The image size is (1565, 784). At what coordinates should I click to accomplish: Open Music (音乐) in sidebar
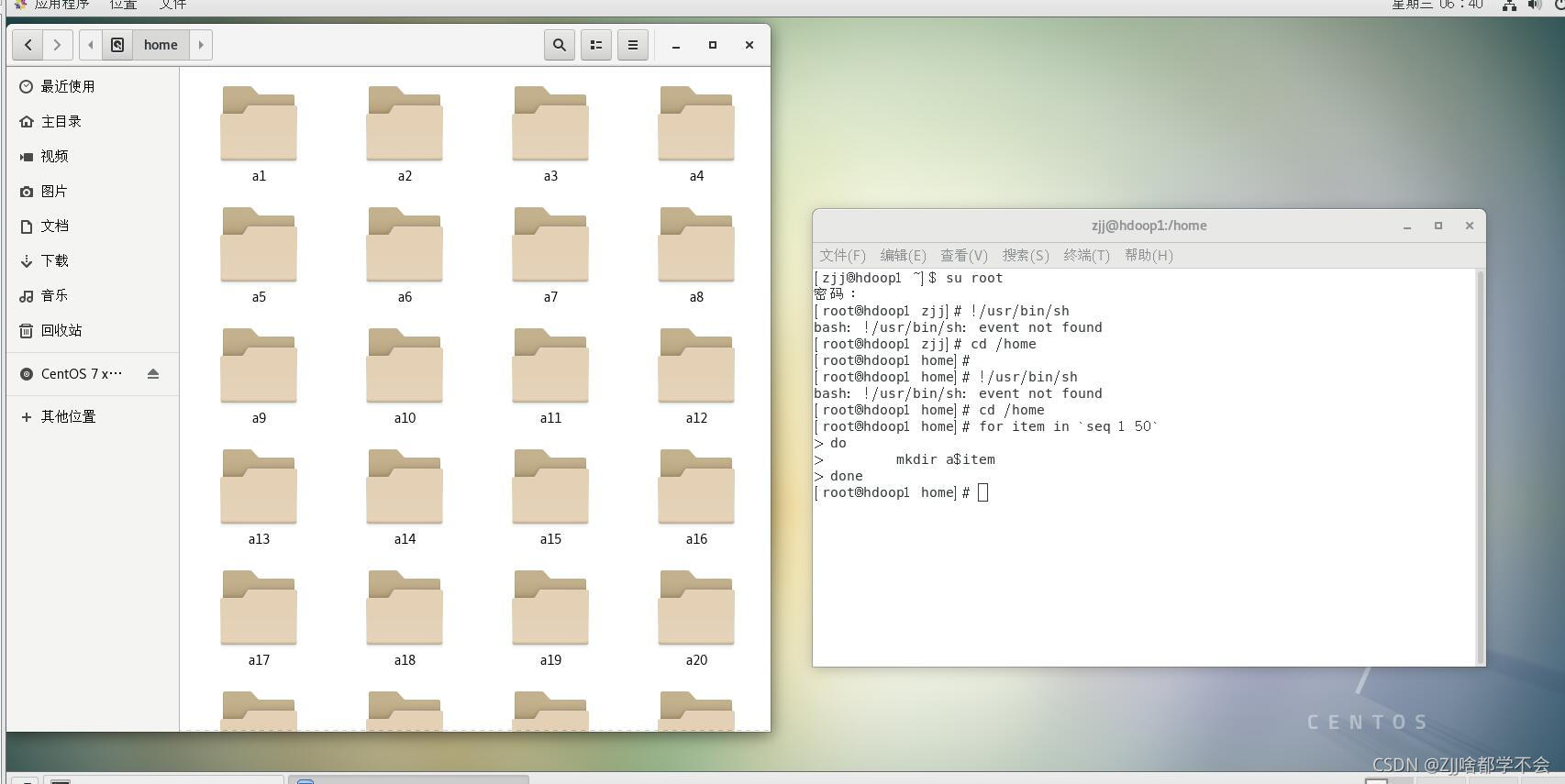pos(93,295)
